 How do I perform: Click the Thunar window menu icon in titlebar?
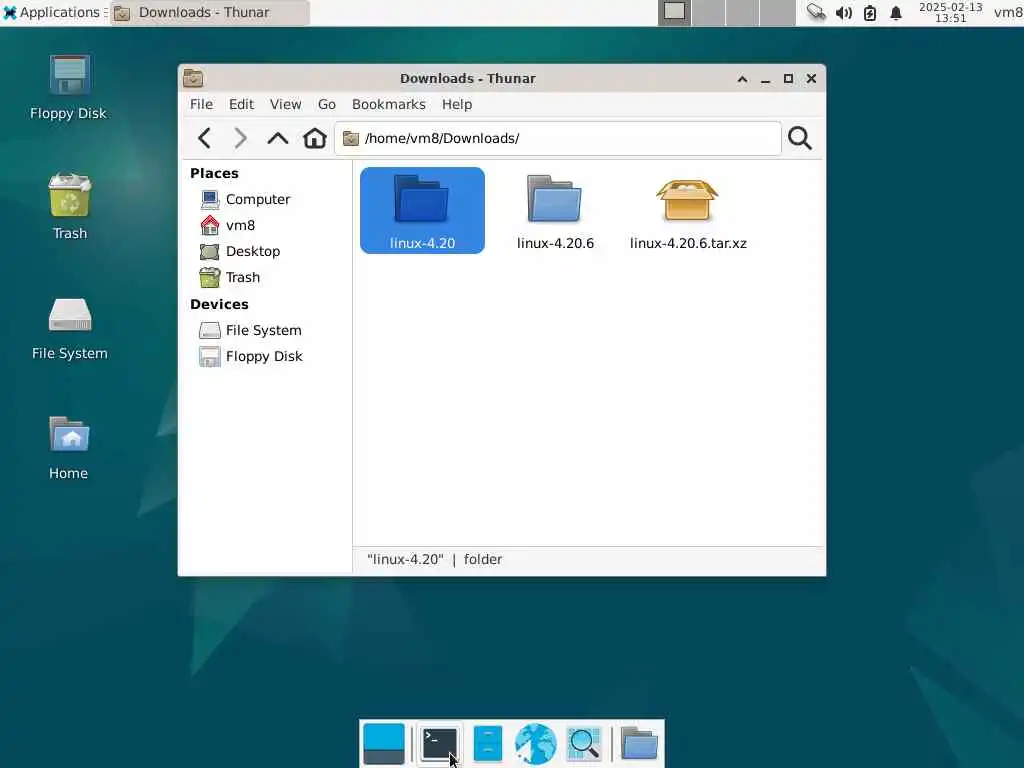(x=193, y=78)
